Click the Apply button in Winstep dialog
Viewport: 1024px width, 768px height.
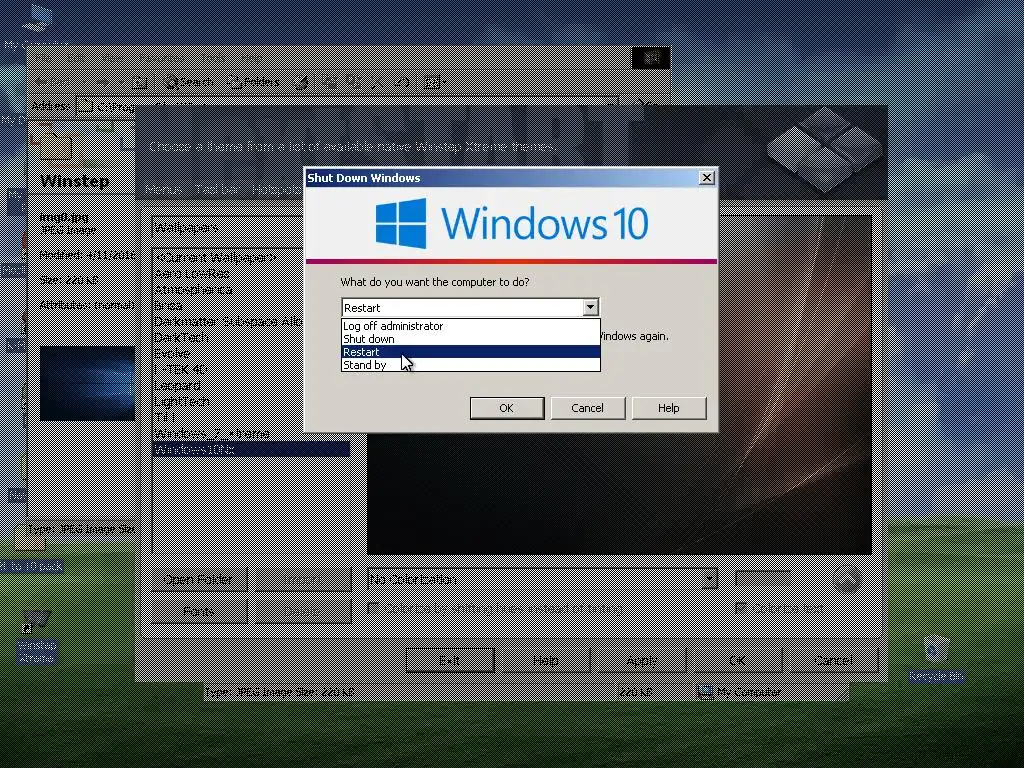click(x=641, y=660)
